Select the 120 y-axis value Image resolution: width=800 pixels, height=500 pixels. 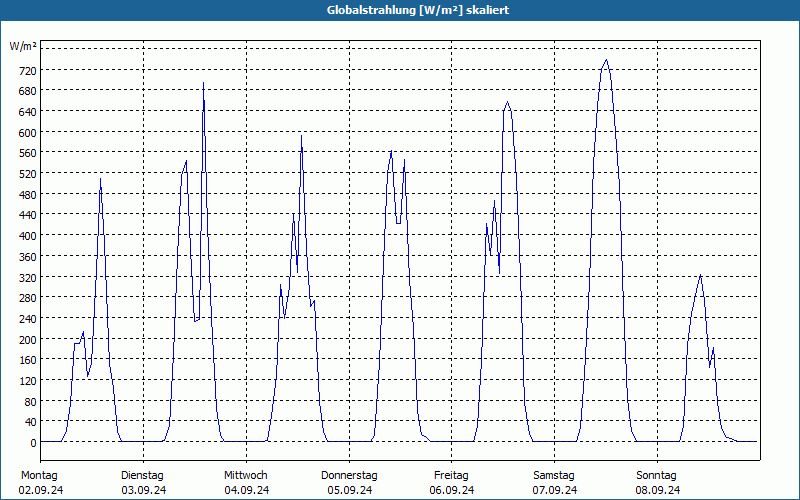pos(27,381)
